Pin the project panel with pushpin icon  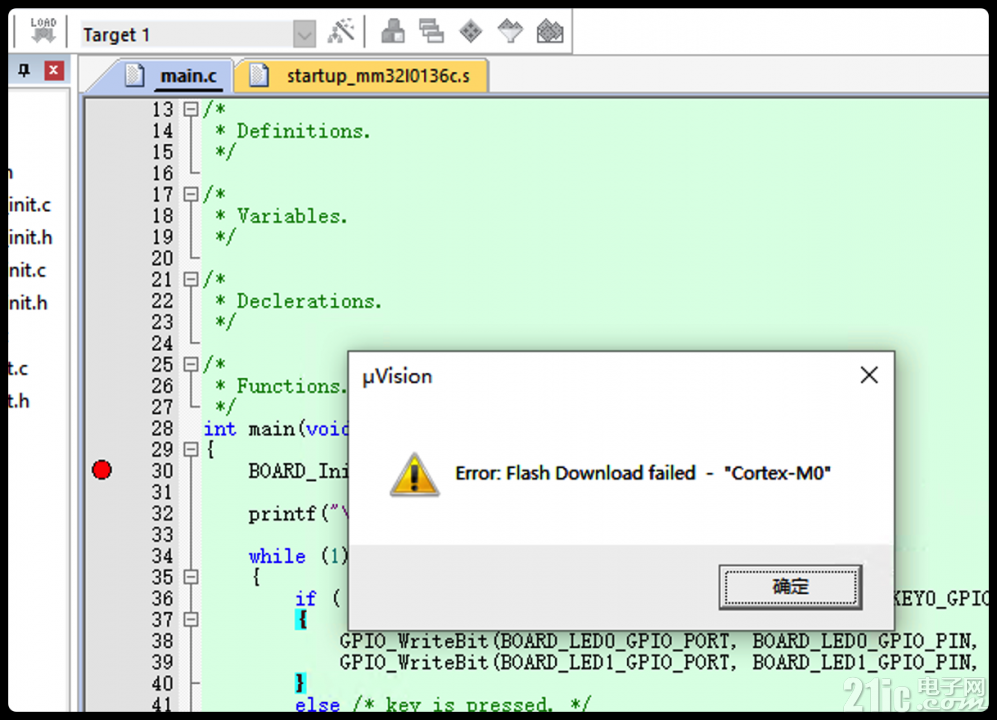tap(24, 70)
